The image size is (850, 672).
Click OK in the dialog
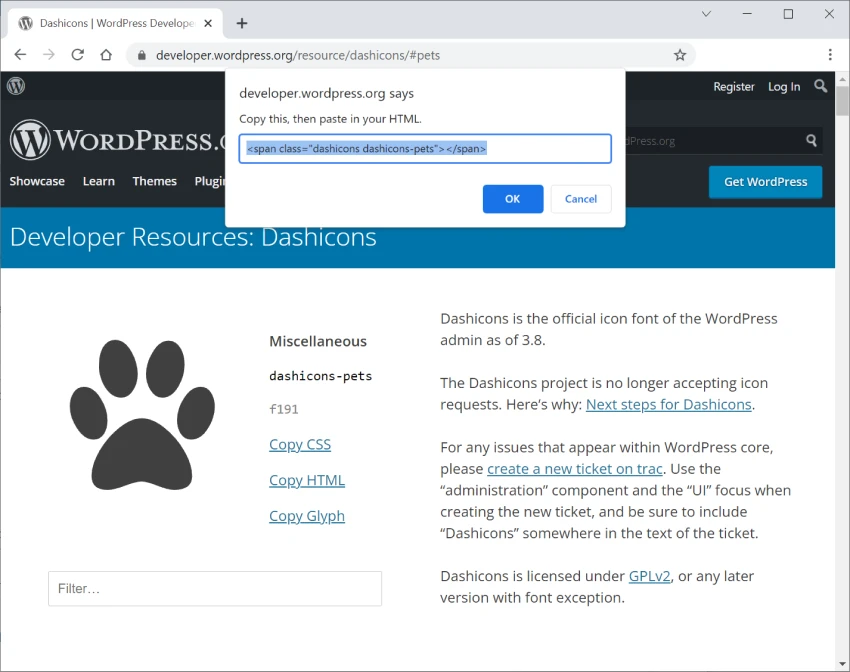coord(513,199)
